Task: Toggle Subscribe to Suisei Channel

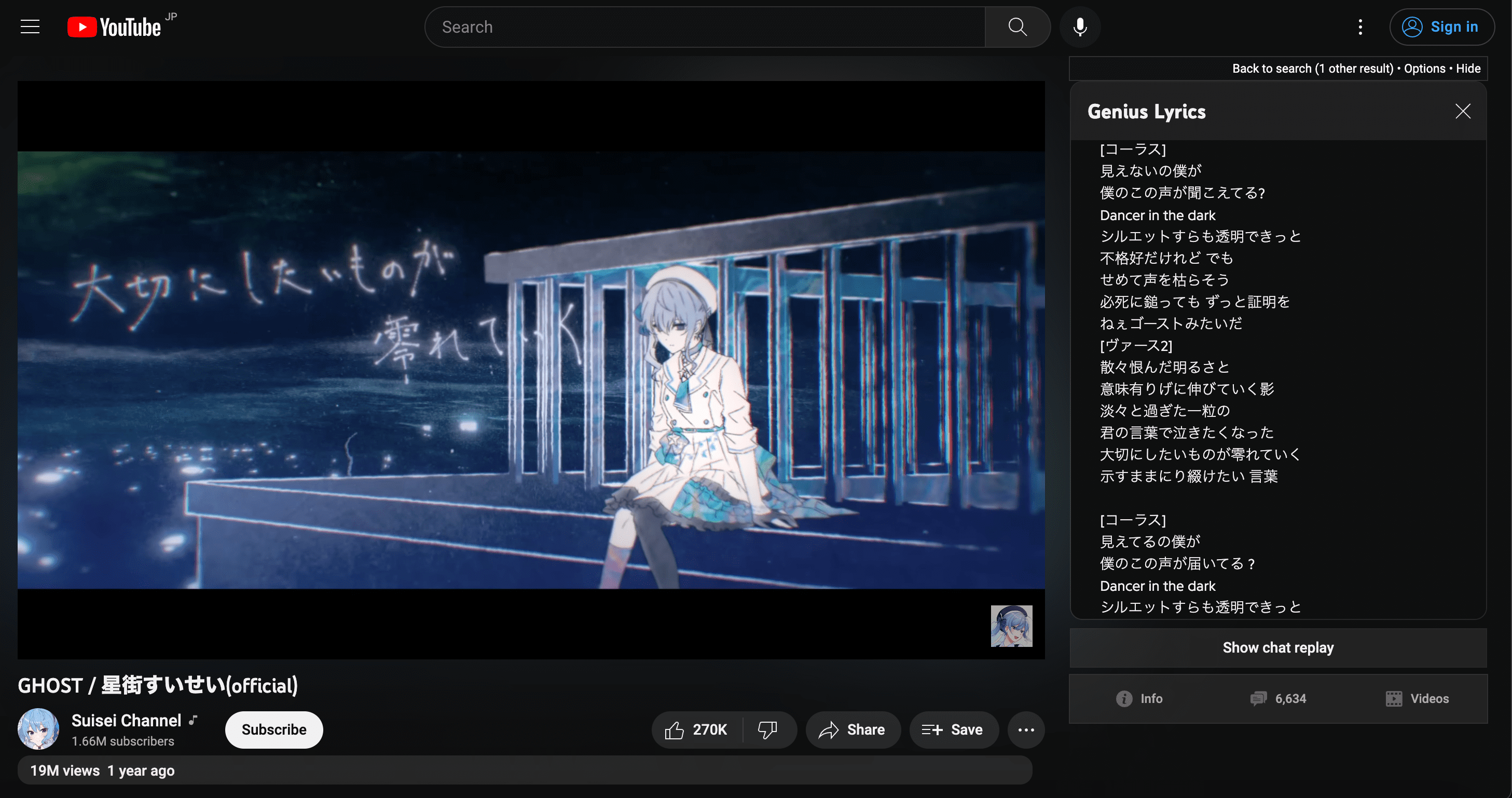Action: (273, 730)
